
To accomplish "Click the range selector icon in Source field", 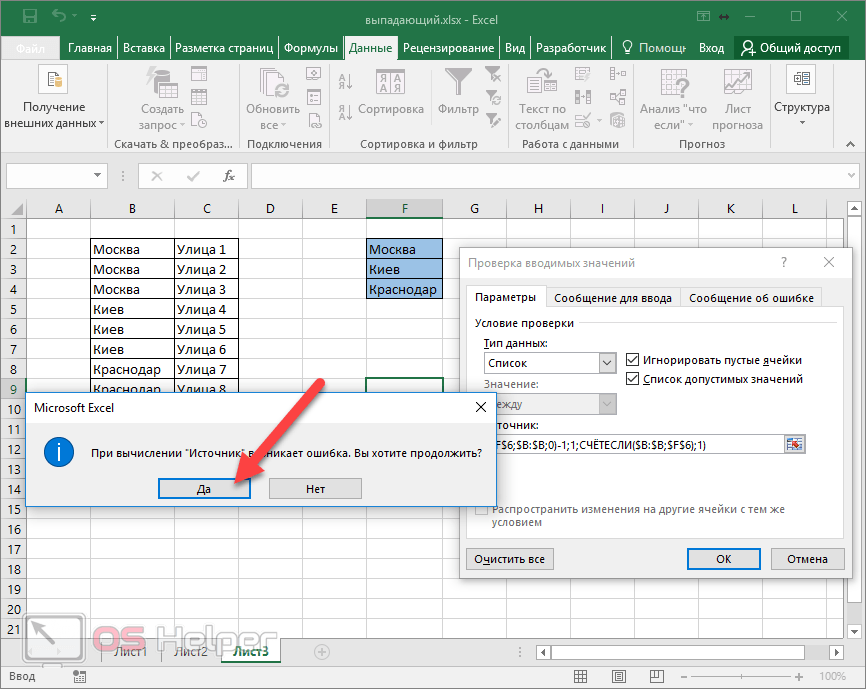I will (795, 443).
